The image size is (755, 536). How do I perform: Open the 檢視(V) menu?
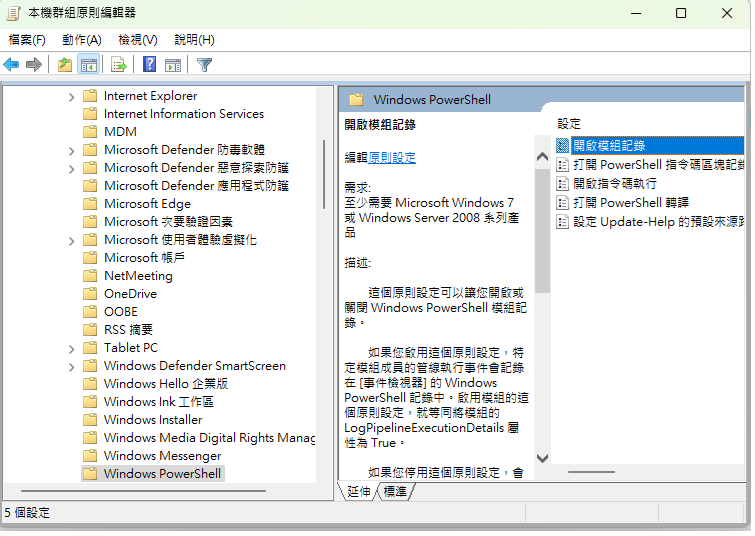[138, 40]
